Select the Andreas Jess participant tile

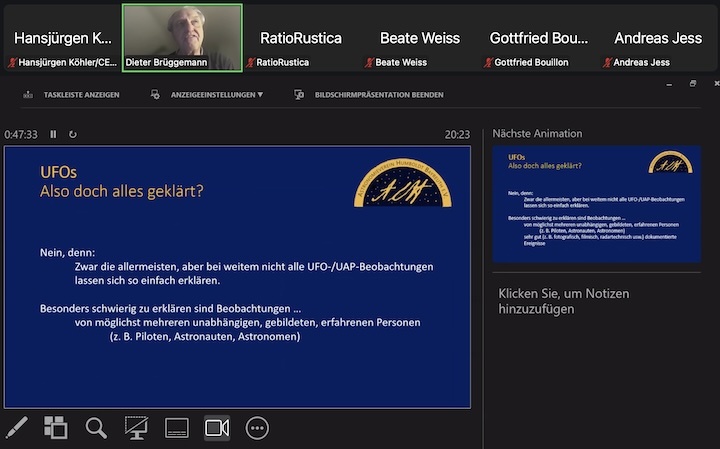[656, 38]
